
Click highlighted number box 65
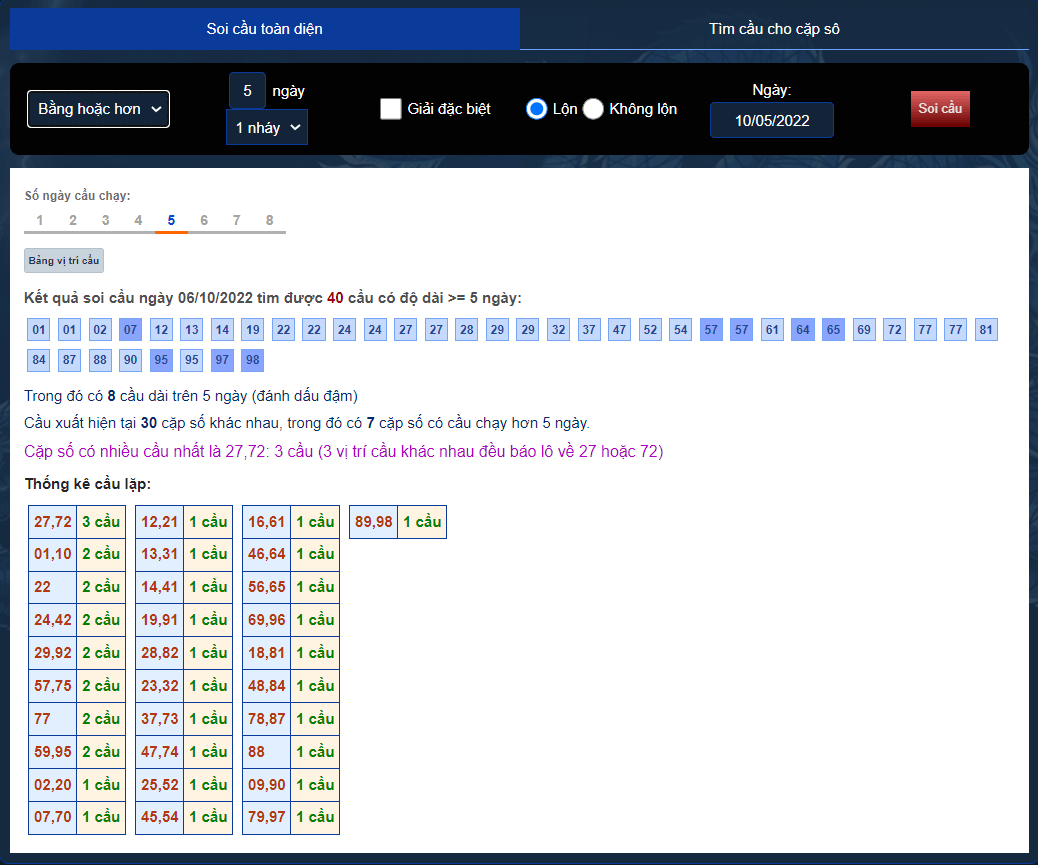click(x=833, y=330)
